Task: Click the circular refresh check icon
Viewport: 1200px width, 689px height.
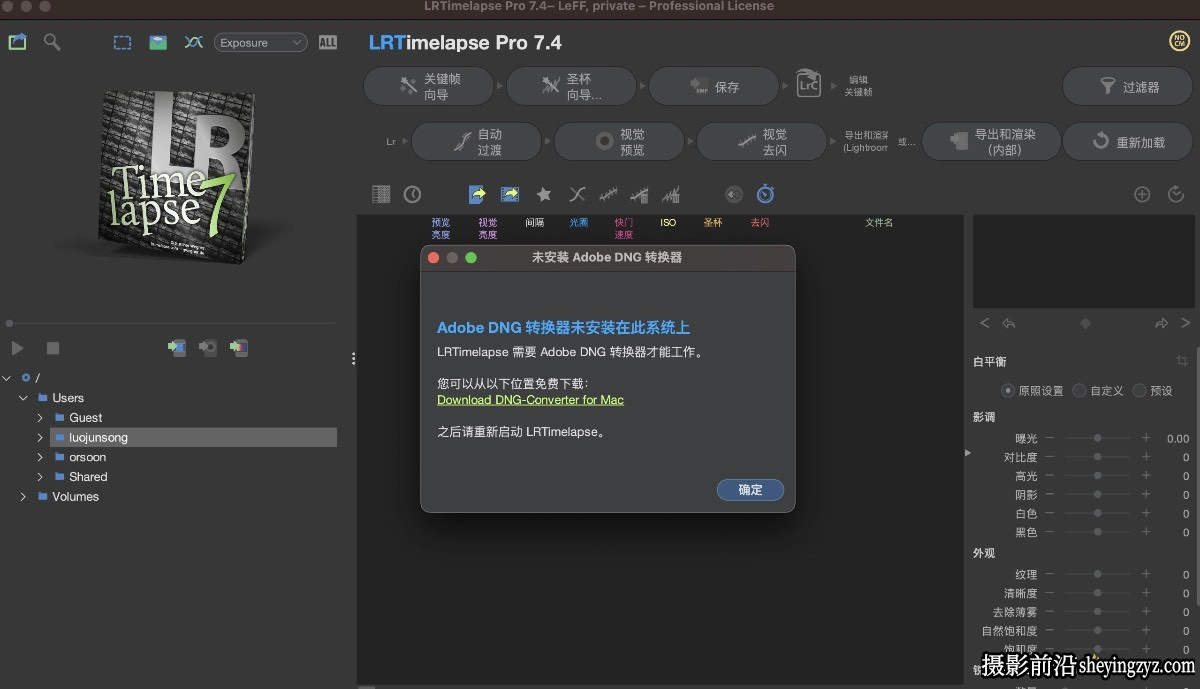Action: (1176, 194)
